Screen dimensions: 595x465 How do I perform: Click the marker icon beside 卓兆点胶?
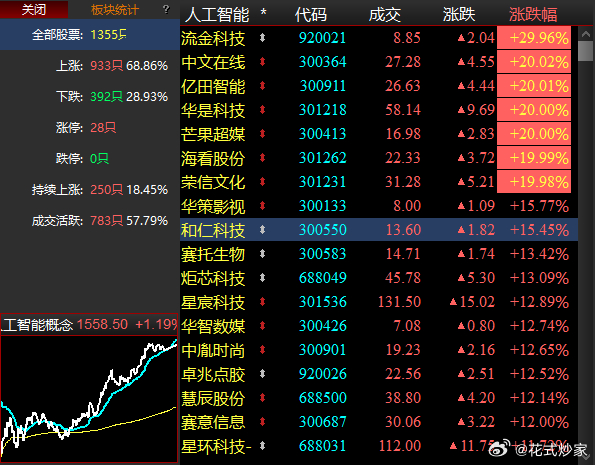pos(262,374)
